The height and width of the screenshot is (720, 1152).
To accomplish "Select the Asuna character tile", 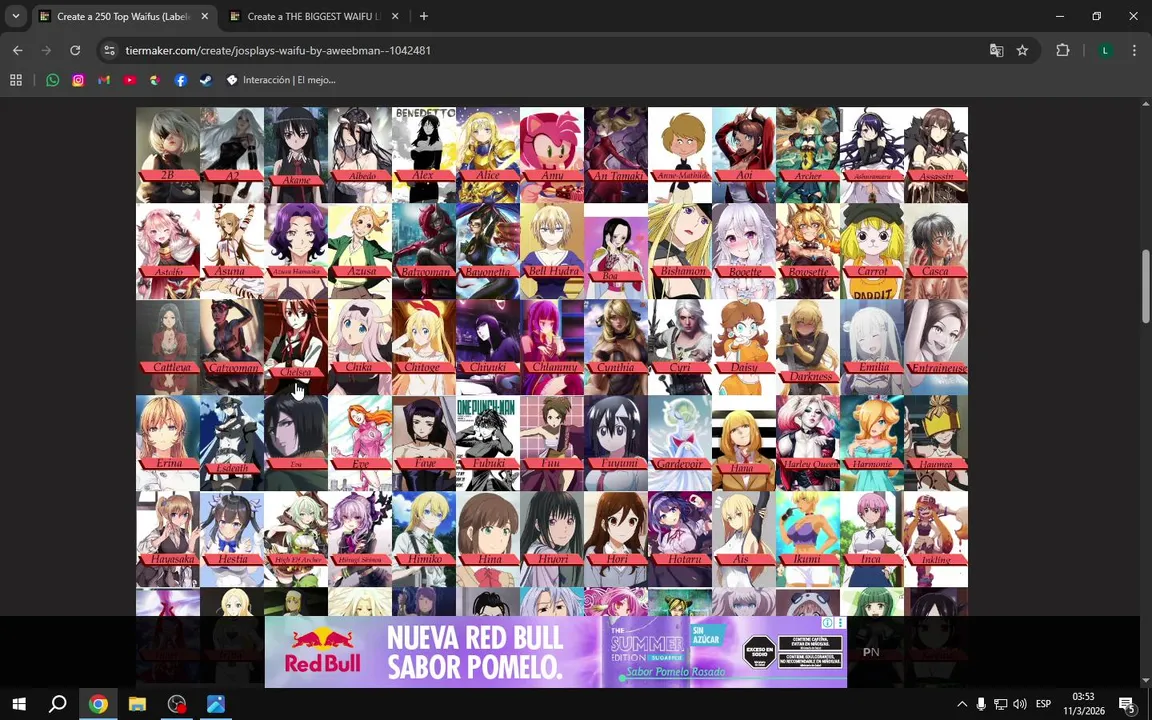I will pos(232,251).
